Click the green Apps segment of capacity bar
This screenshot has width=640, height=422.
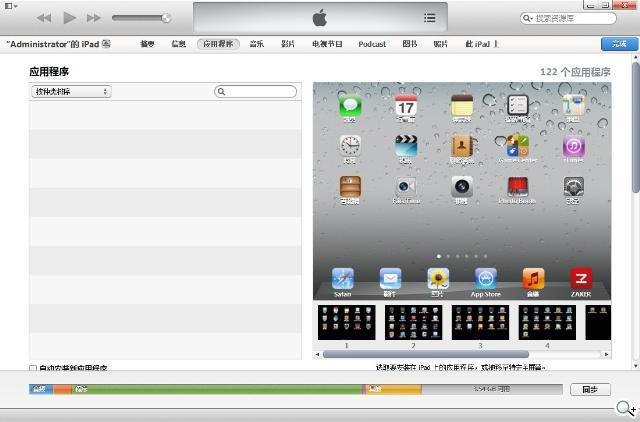tap(217, 389)
